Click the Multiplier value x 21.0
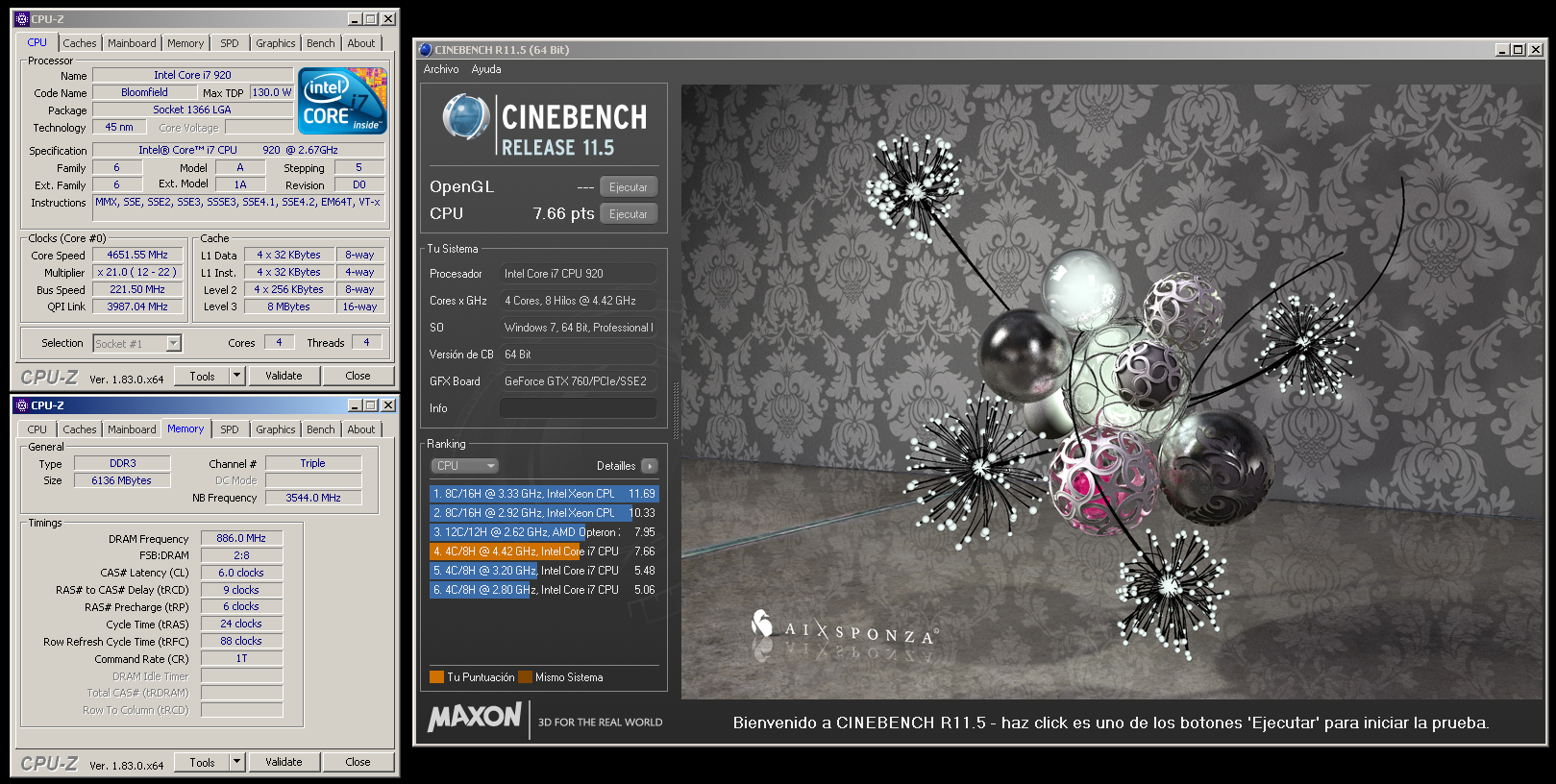The height and width of the screenshot is (784, 1556). [x=137, y=272]
